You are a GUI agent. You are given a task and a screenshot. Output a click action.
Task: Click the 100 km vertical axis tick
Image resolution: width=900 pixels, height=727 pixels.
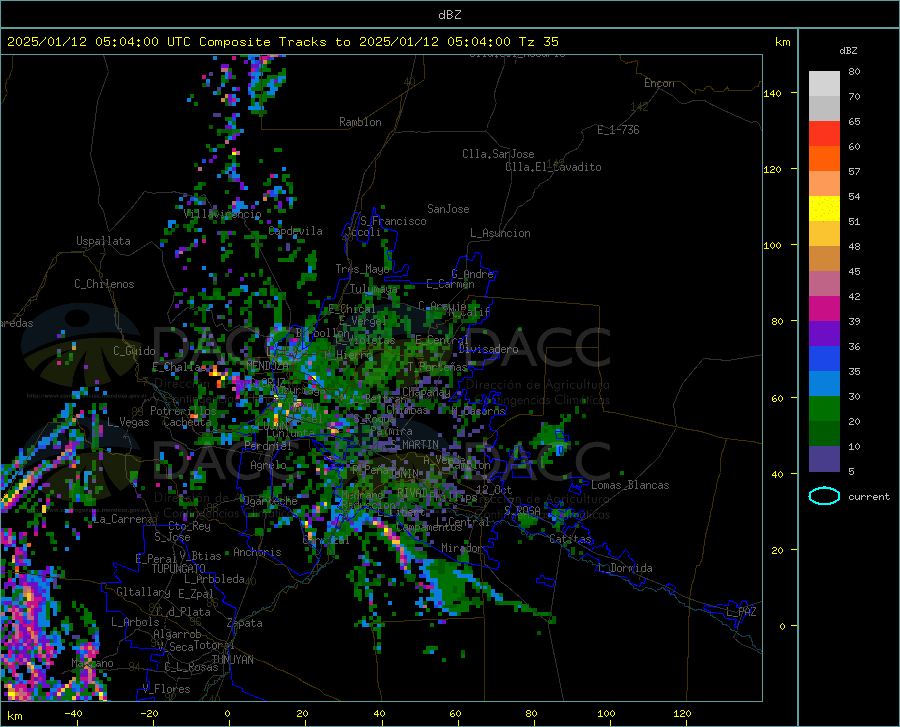(x=772, y=245)
